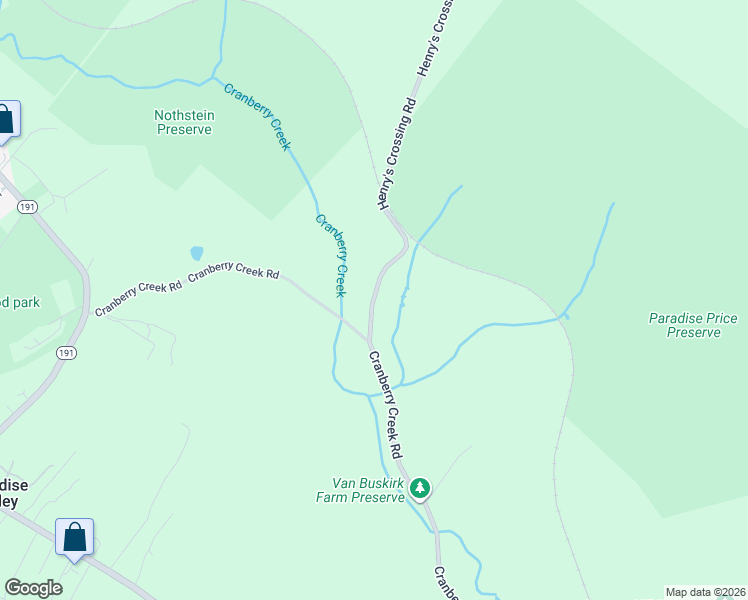Click the Map data ©2026 attribution
Image resolution: width=748 pixels, height=600 pixels.
pos(706,592)
